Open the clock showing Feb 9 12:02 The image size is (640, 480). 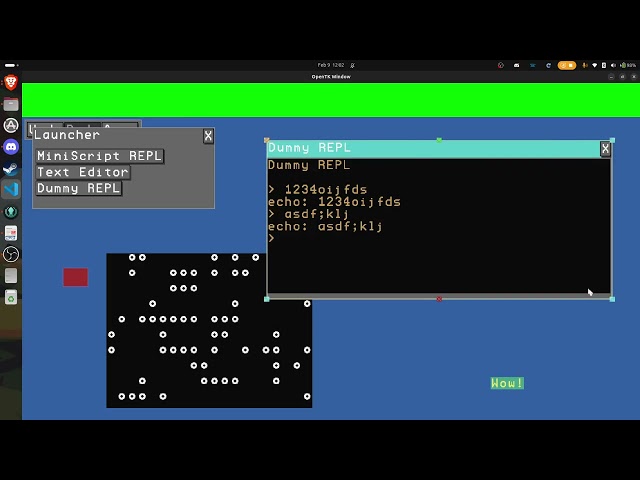pos(331,65)
